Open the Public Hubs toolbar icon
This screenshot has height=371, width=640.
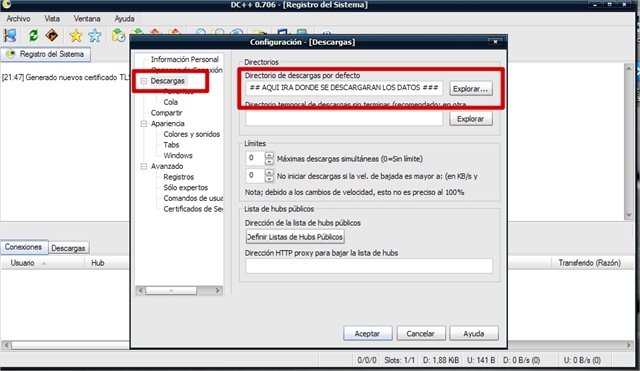tap(10, 36)
